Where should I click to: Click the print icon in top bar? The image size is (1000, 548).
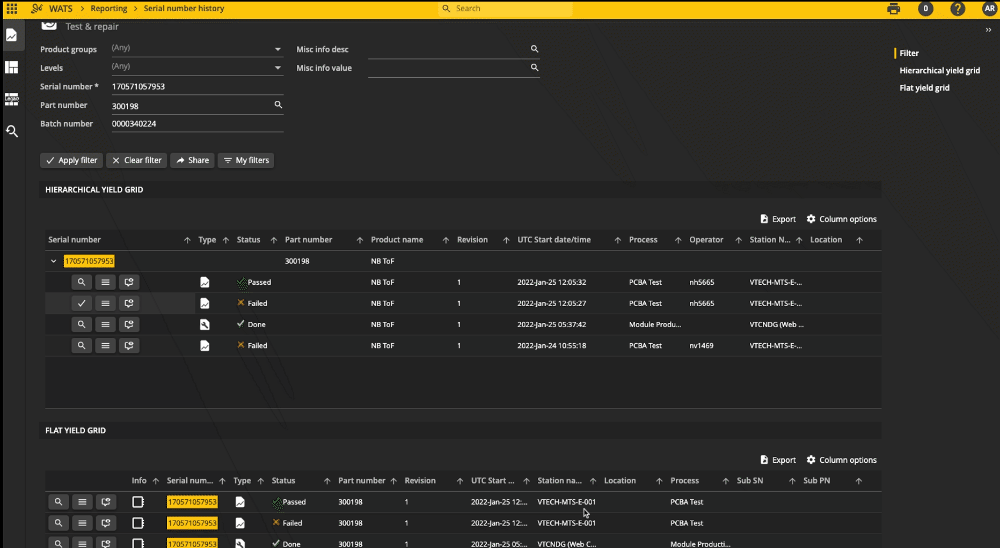(893, 8)
